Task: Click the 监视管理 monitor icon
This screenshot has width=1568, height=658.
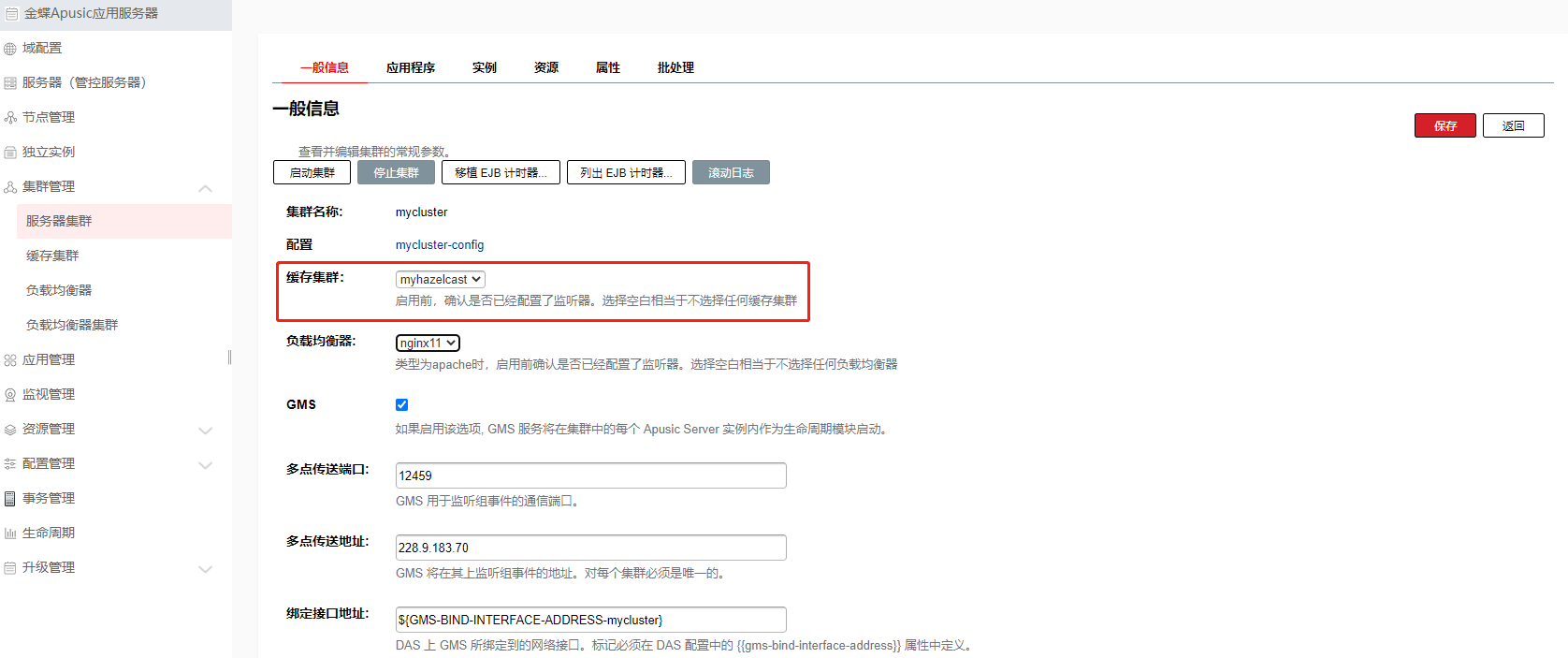Action: pyautogui.click(x=10, y=395)
